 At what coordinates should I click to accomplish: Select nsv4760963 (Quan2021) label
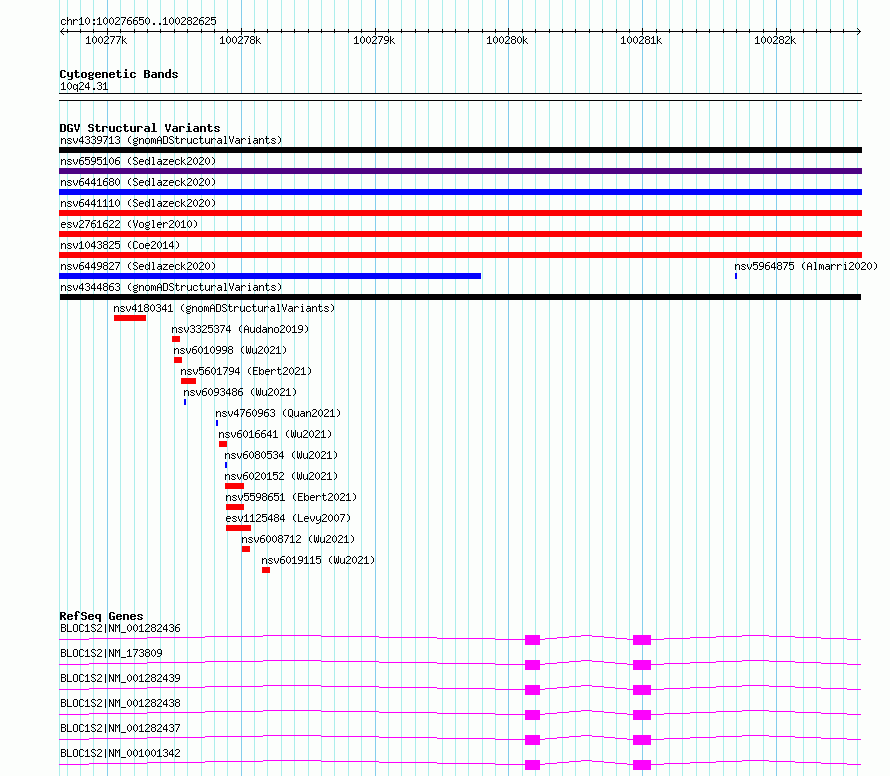click(278, 413)
